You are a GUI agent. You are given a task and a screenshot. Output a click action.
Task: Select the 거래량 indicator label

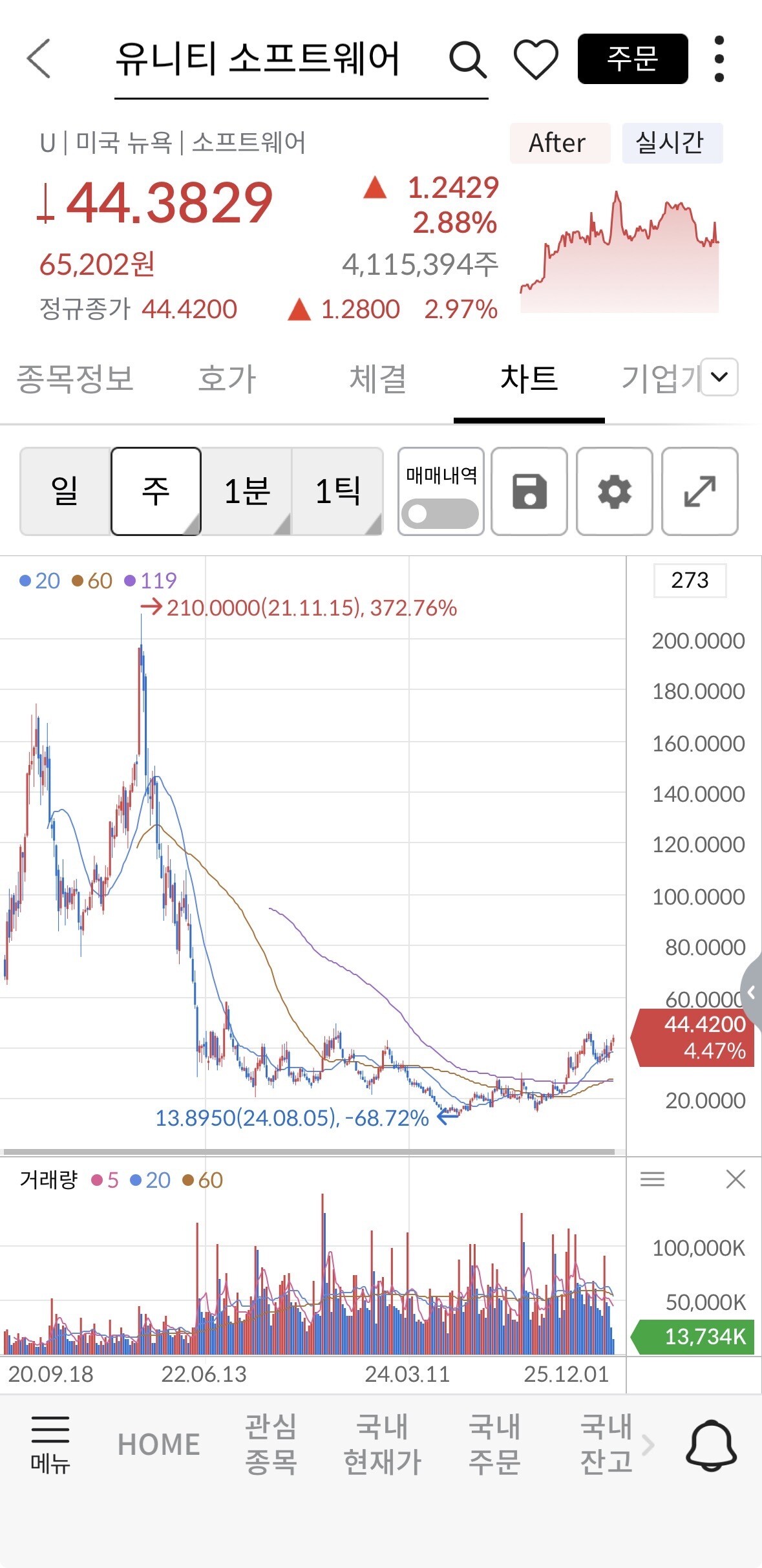48,1180
